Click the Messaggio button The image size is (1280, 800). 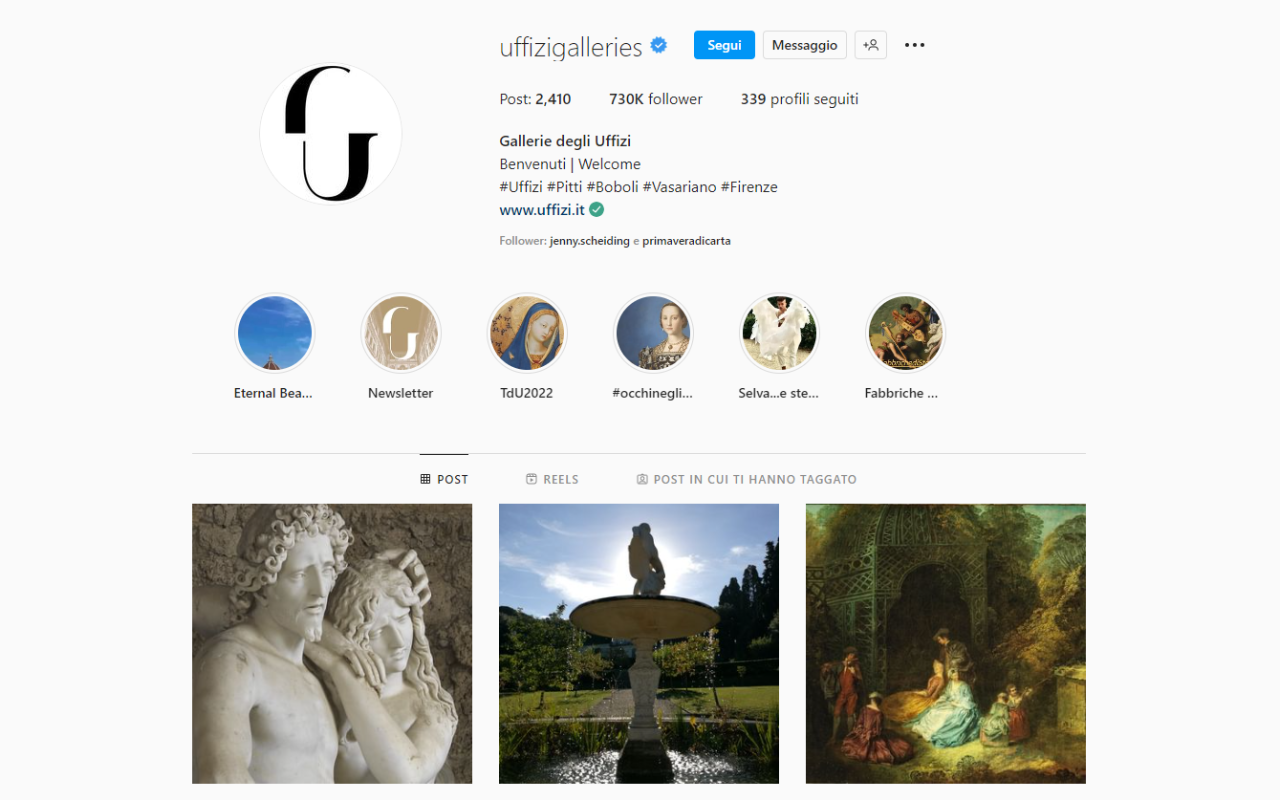(805, 45)
